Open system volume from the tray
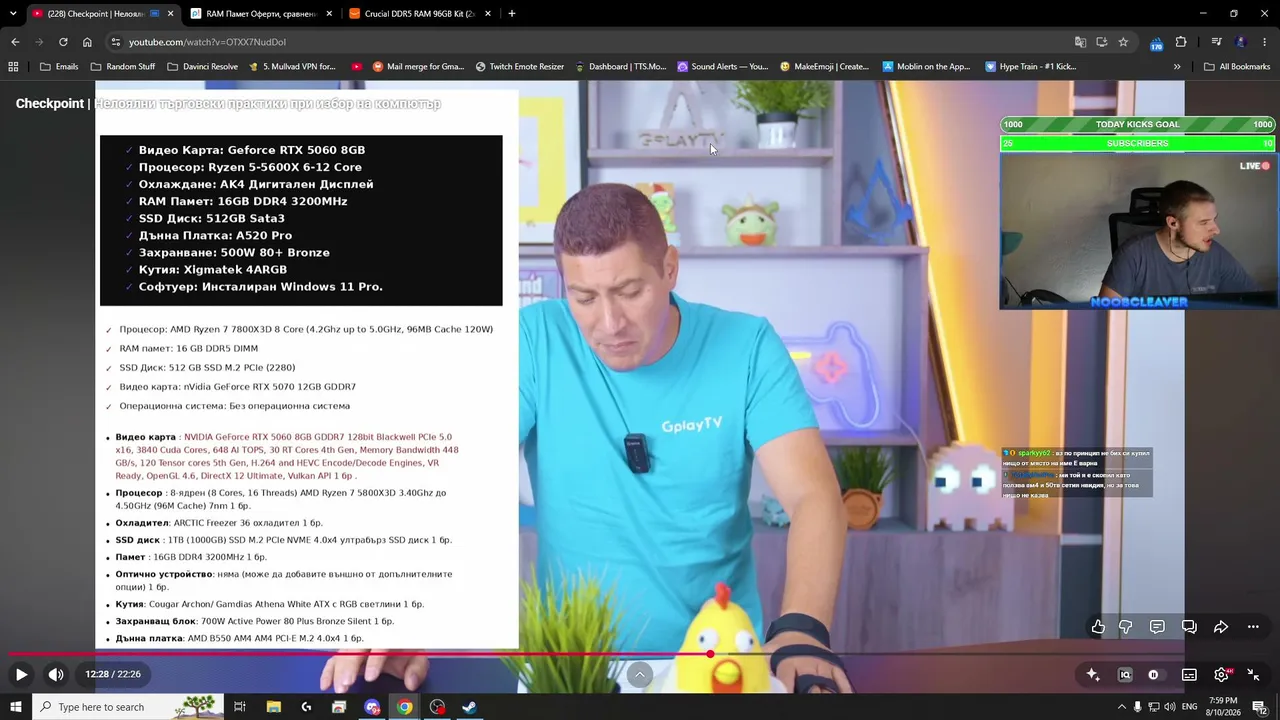This screenshot has height=720, width=1280. coord(1170,707)
